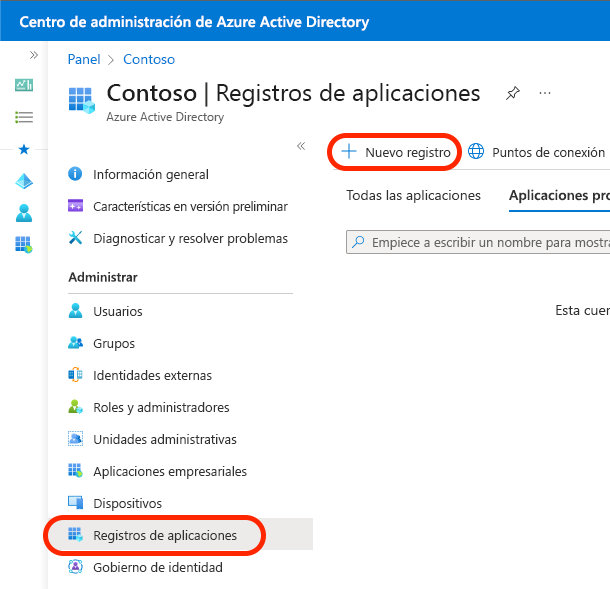The image size is (610, 589).
Task: Open enterprise apps grid icon in rail
Action: point(24,244)
